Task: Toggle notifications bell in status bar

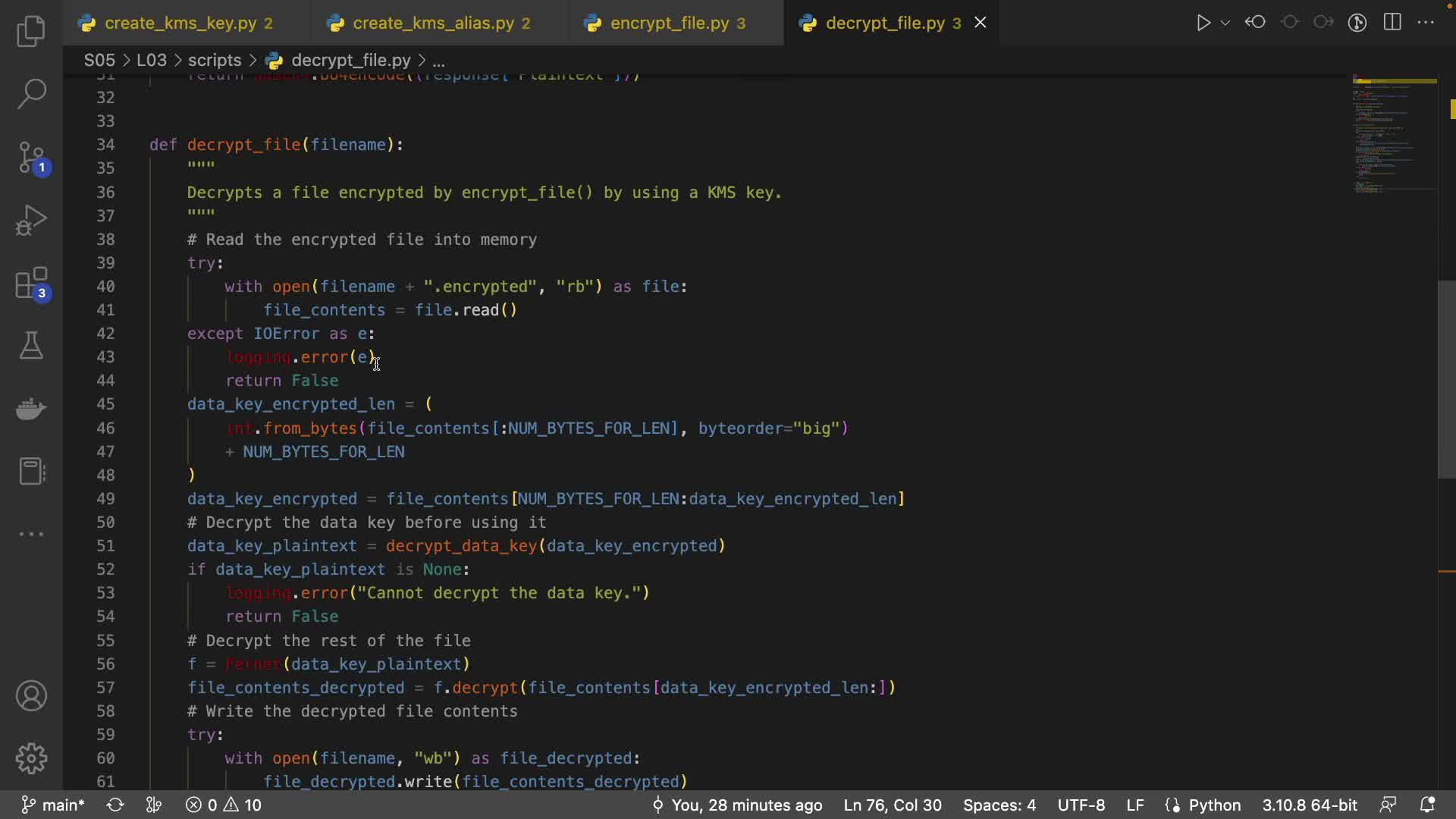Action: tap(1427, 805)
